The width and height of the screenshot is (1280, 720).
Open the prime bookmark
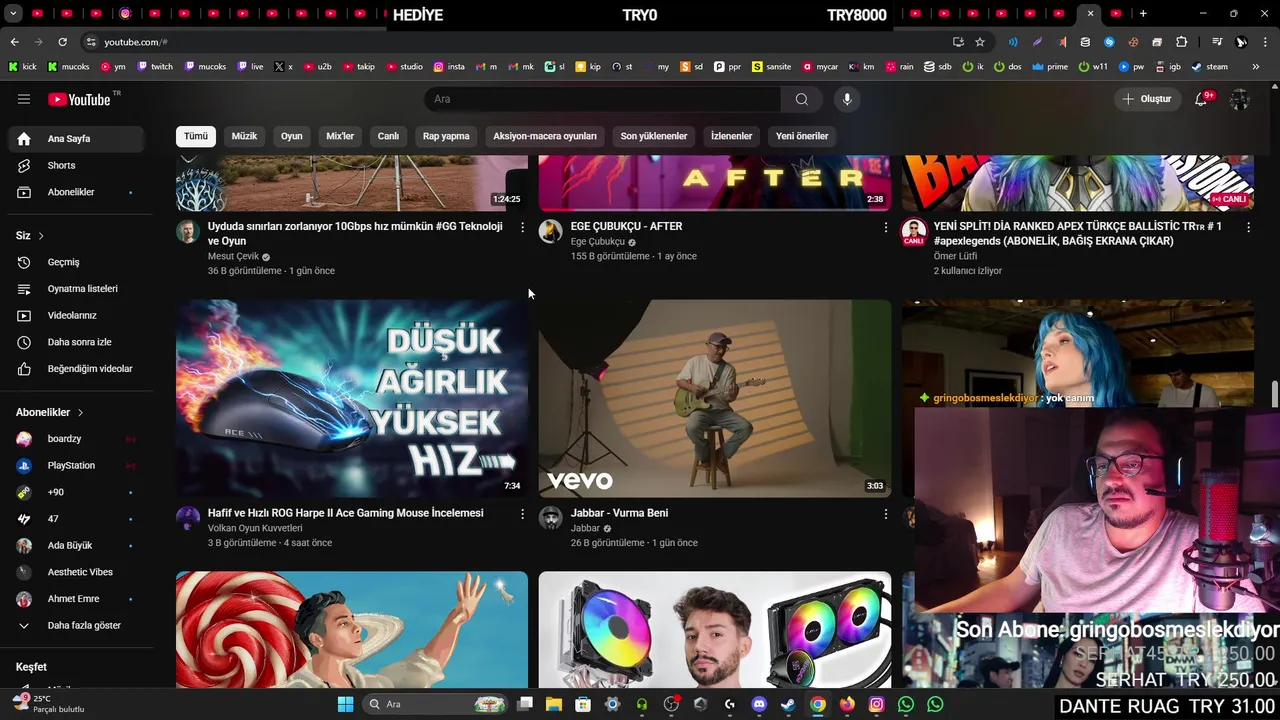pyautogui.click(x=1050, y=67)
